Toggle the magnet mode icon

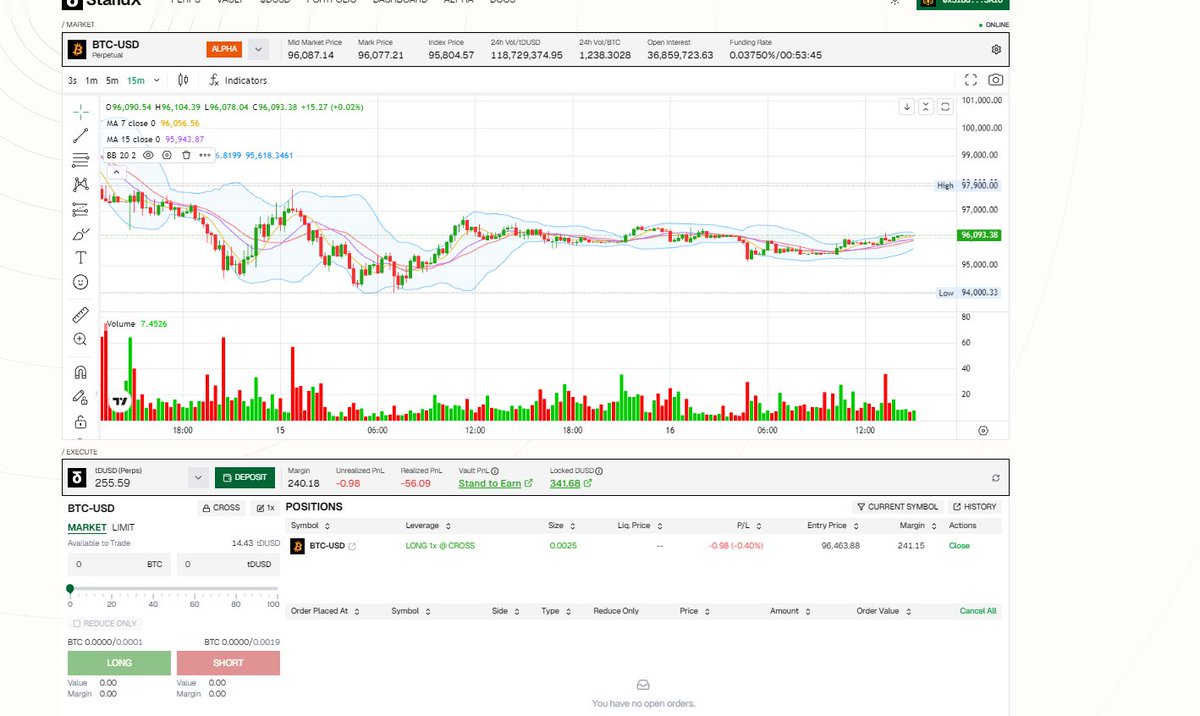pyautogui.click(x=81, y=372)
